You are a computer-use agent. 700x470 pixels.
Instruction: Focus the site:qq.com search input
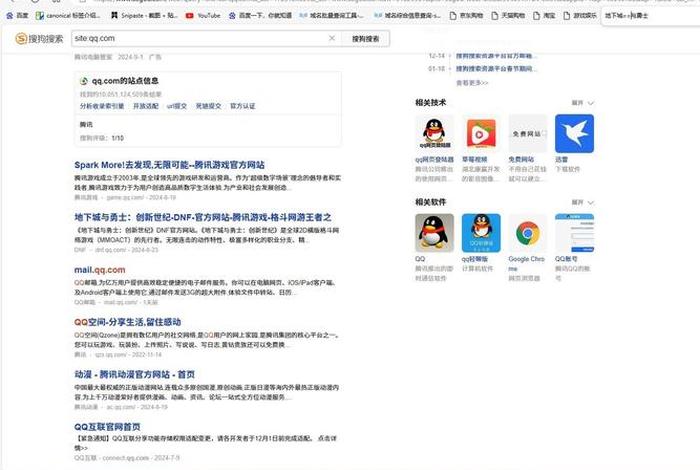coord(200,38)
